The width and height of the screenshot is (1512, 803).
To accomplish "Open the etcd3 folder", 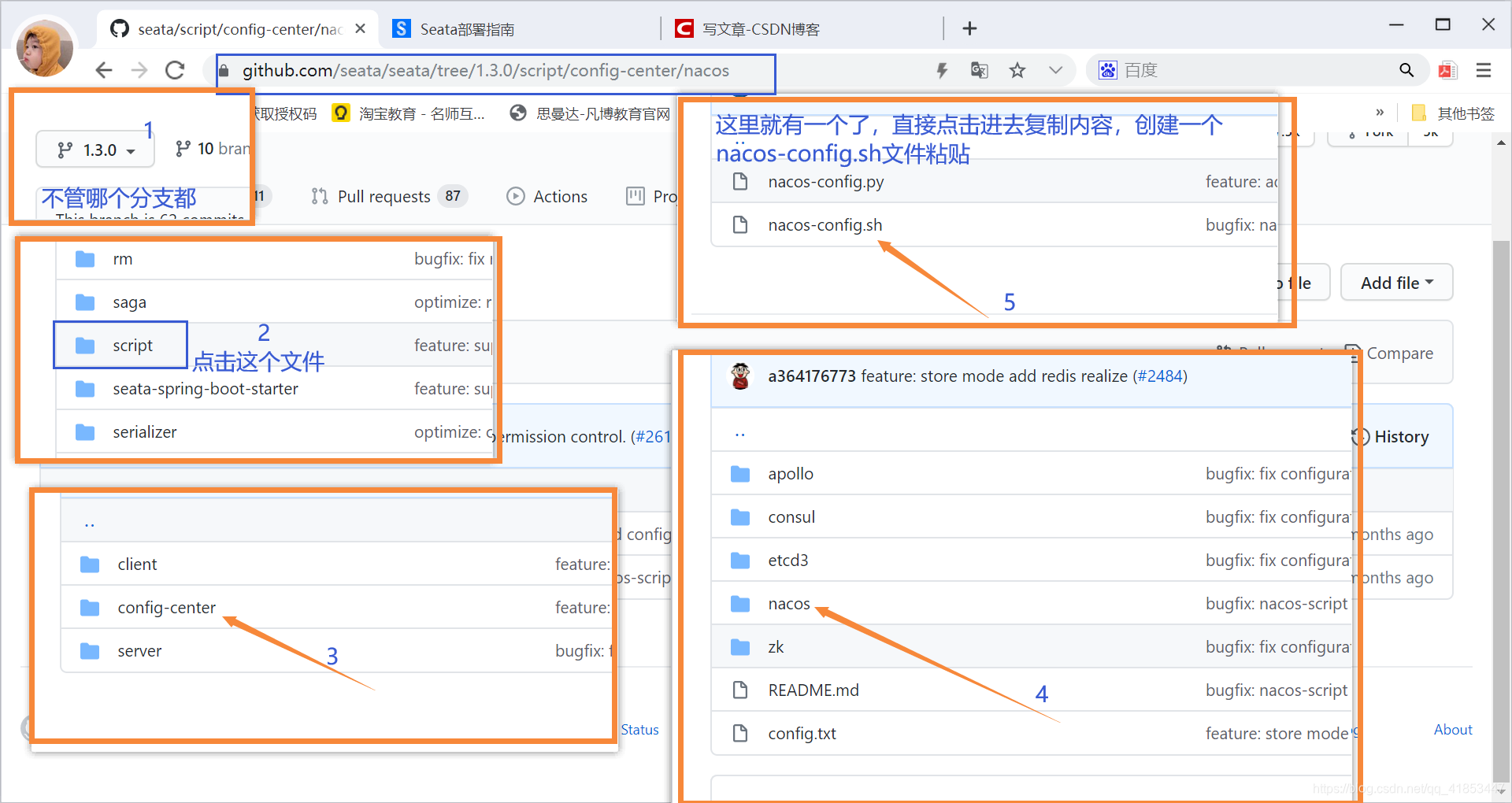I will (788, 561).
